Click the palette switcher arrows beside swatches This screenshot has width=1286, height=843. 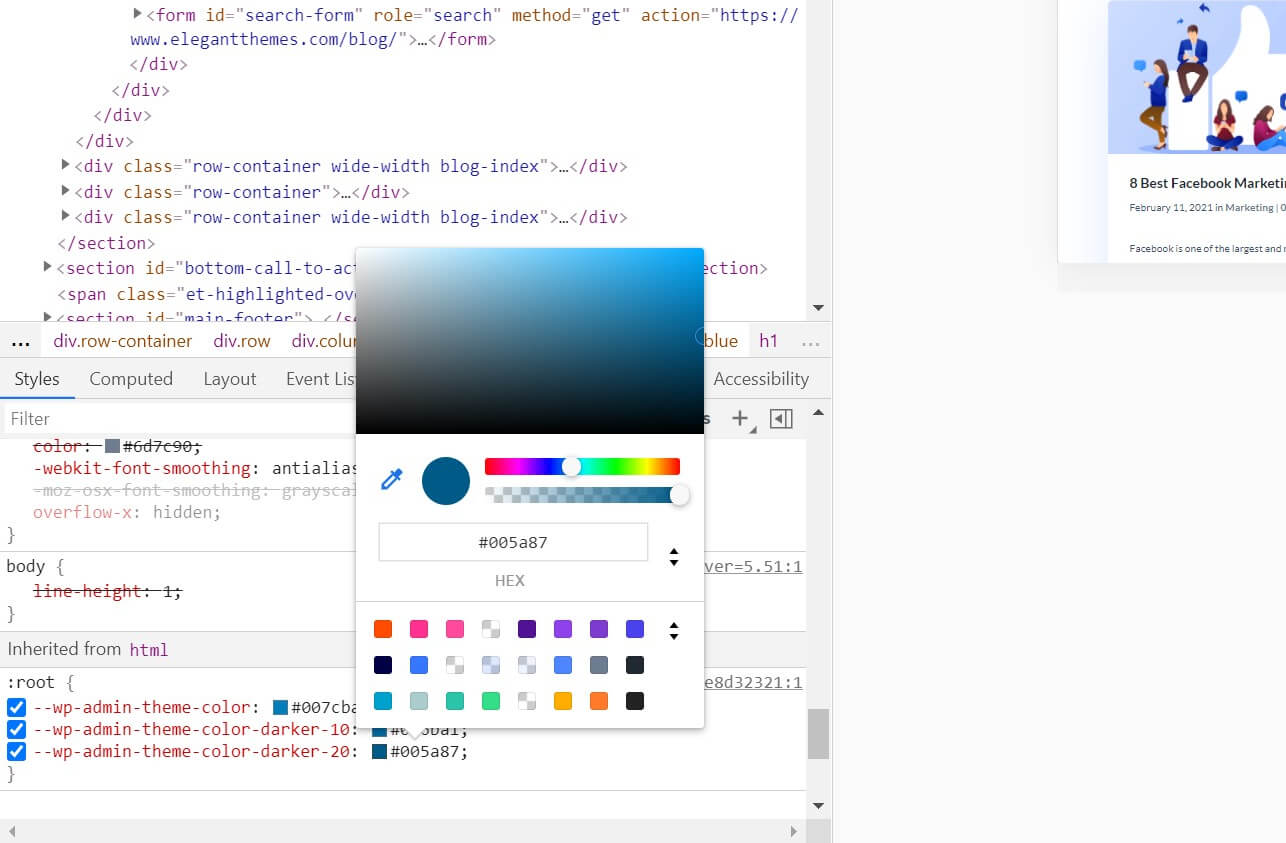[x=674, y=630]
